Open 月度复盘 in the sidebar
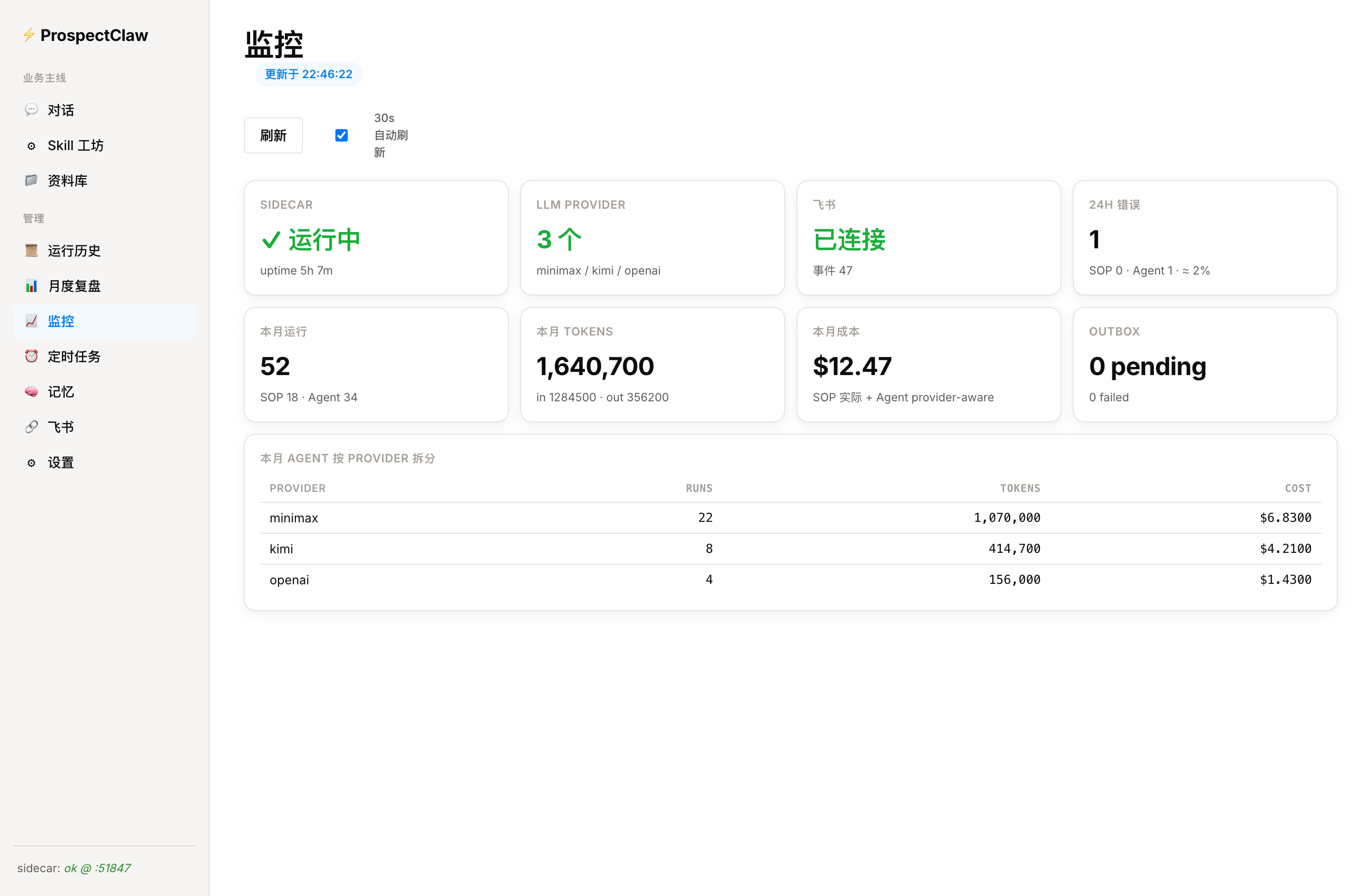 pyautogui.click(x=104, y=286)
